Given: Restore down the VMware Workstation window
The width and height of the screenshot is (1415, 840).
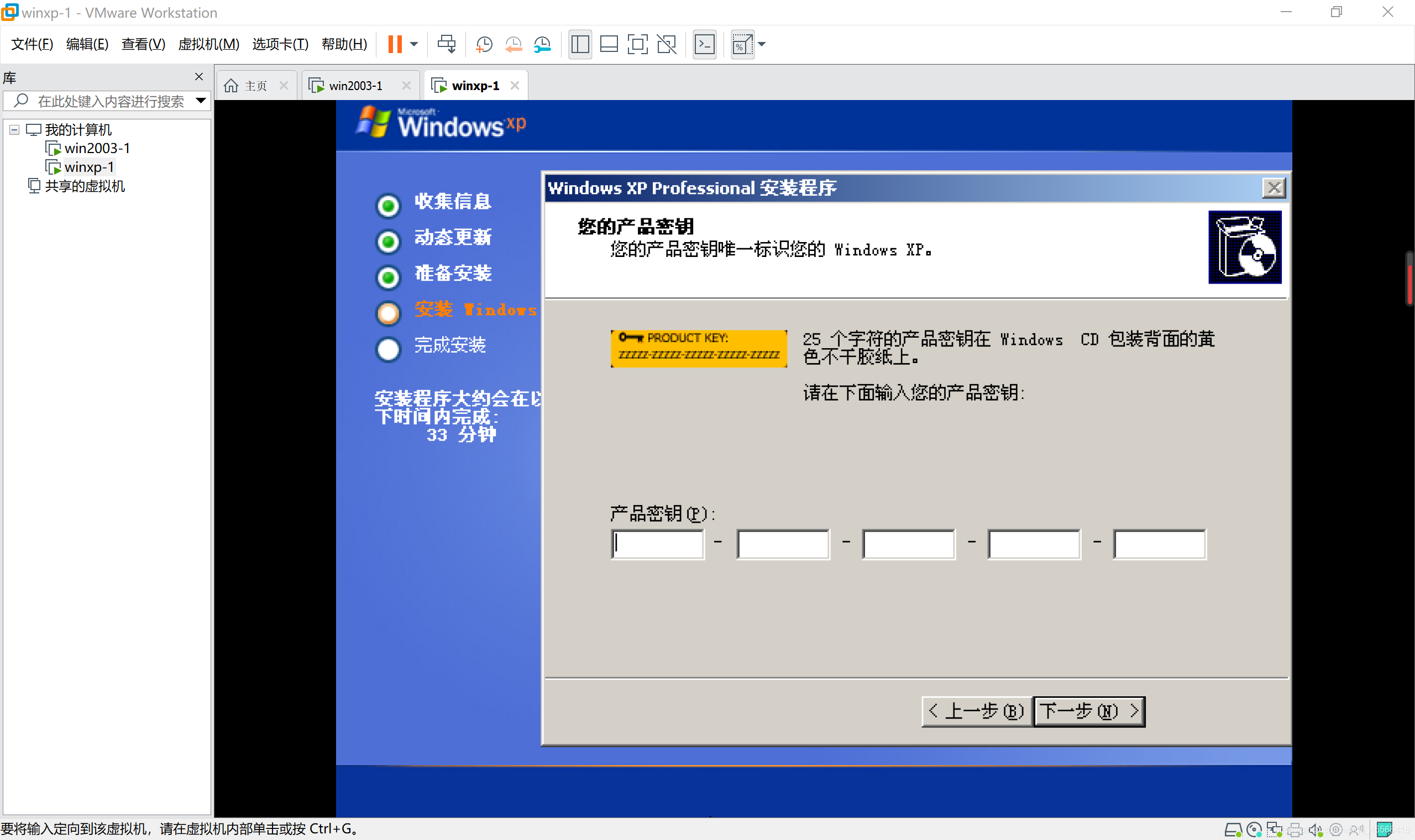Looking at the screenshot, I should pos(1337,12).
